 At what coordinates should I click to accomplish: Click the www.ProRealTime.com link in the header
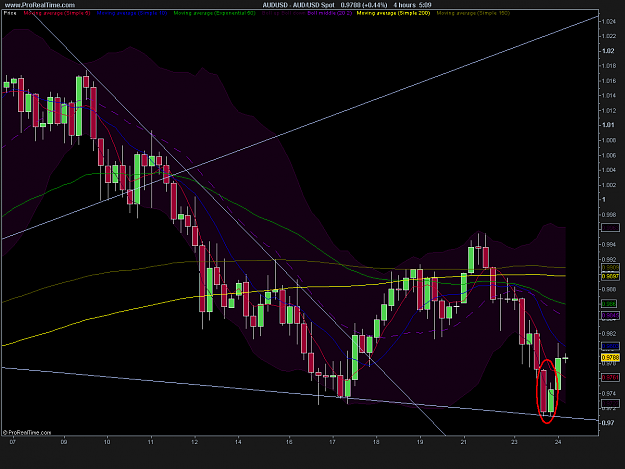(x=40, y=5)
